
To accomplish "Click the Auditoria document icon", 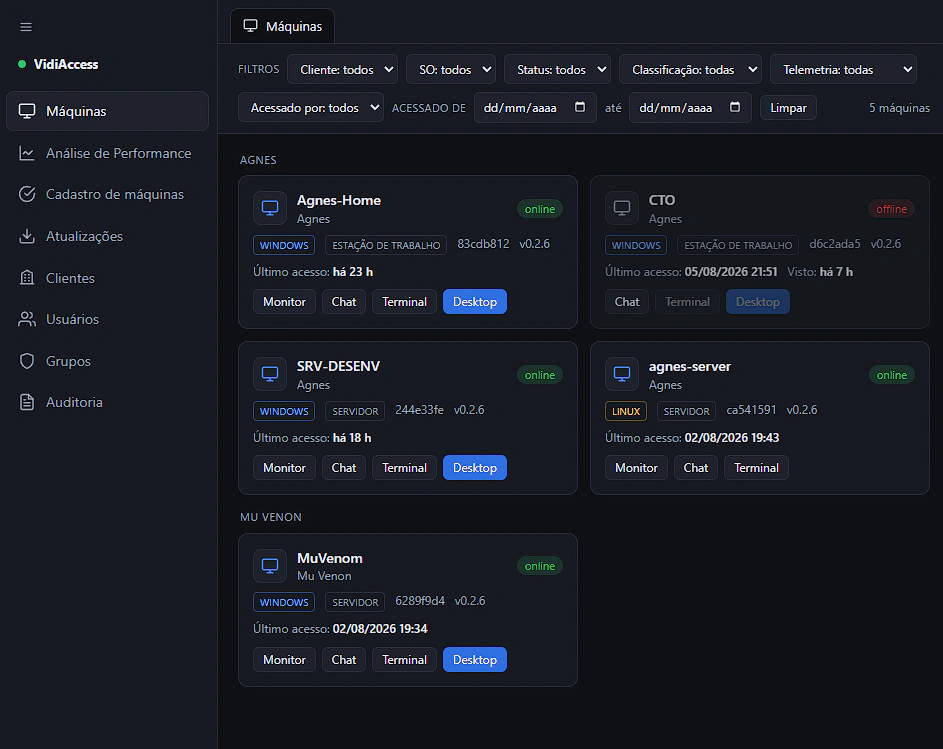I will tap(26, 402).
